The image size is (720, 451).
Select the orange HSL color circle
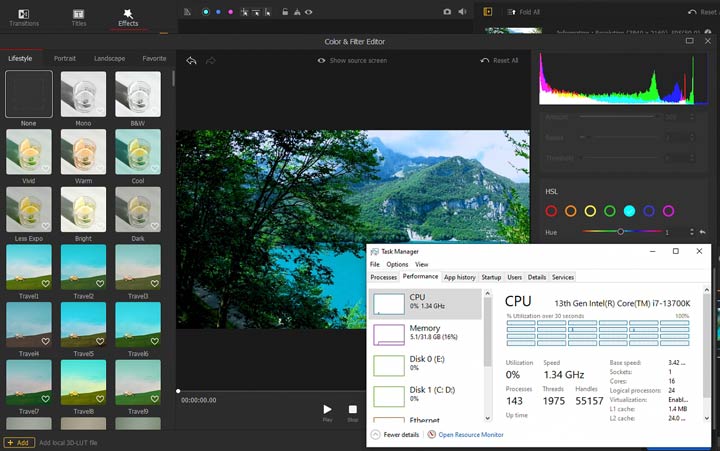570,211
